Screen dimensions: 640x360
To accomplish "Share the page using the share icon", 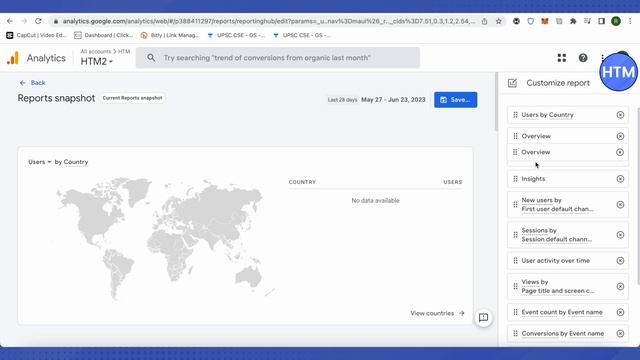I will pos(484,21).
